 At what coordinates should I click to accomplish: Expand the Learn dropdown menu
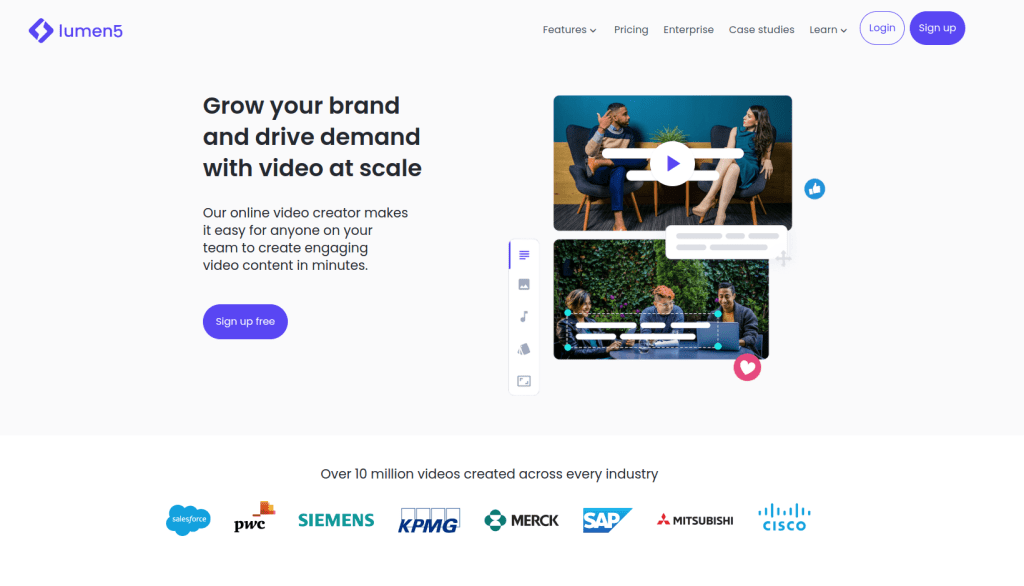pos(828,29)
